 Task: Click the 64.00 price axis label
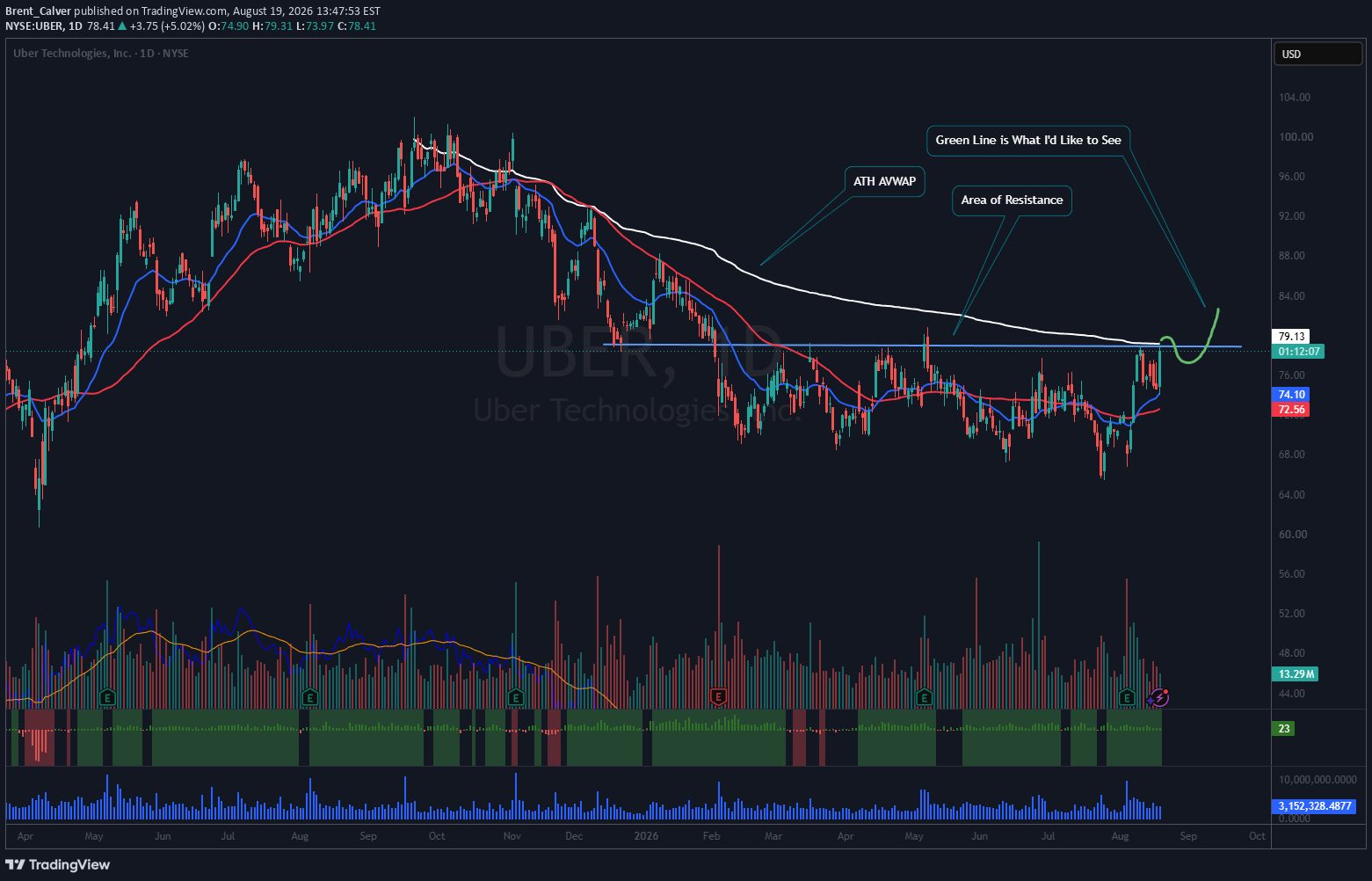[x=1292, y=495]
